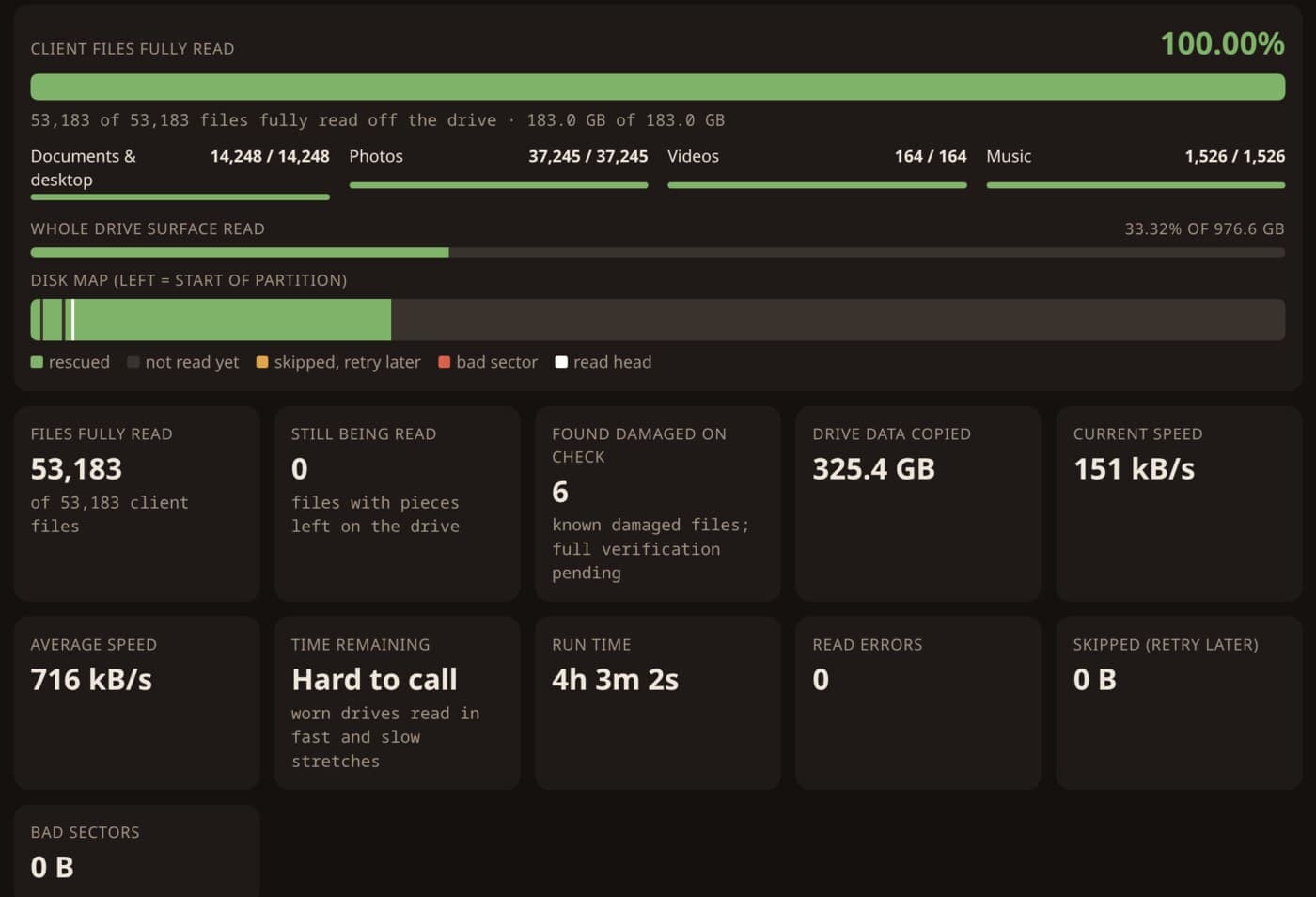Image resolution: width=1316 pixels, height=897 pixels.
Task: Click the FILES FULLY READ label
Action: [x=102, y=434]
